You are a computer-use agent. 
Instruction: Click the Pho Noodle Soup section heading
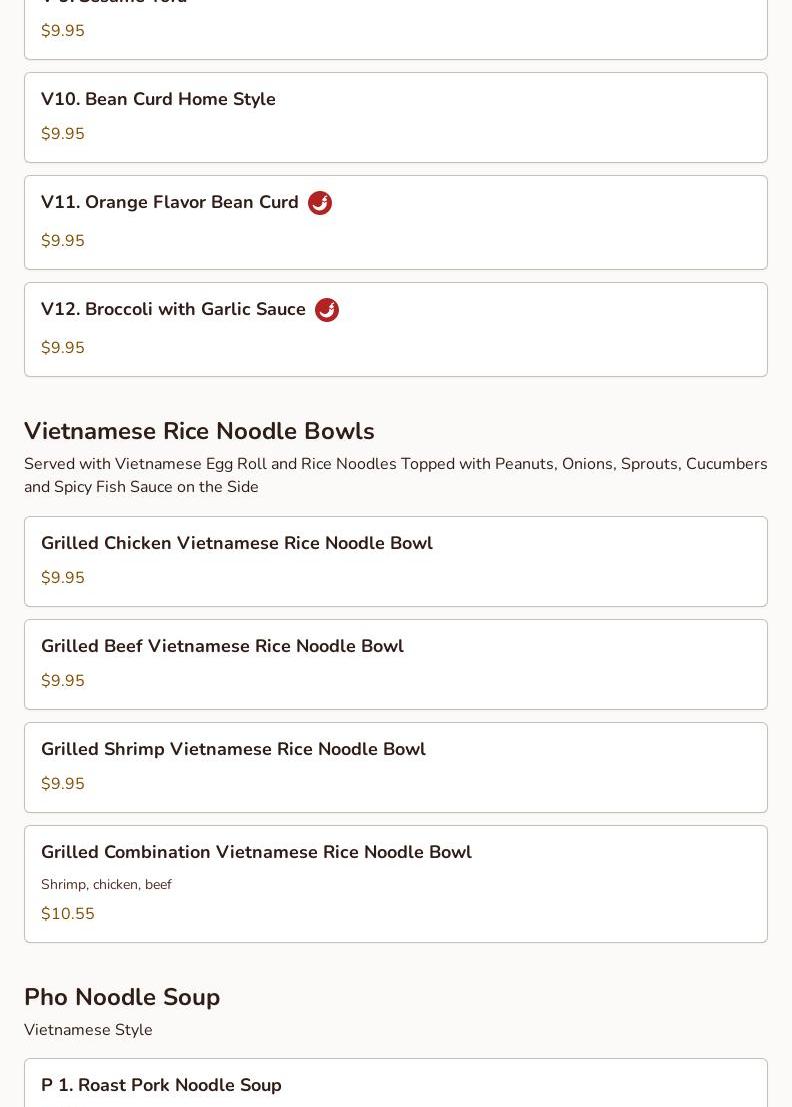click(122, 997)
